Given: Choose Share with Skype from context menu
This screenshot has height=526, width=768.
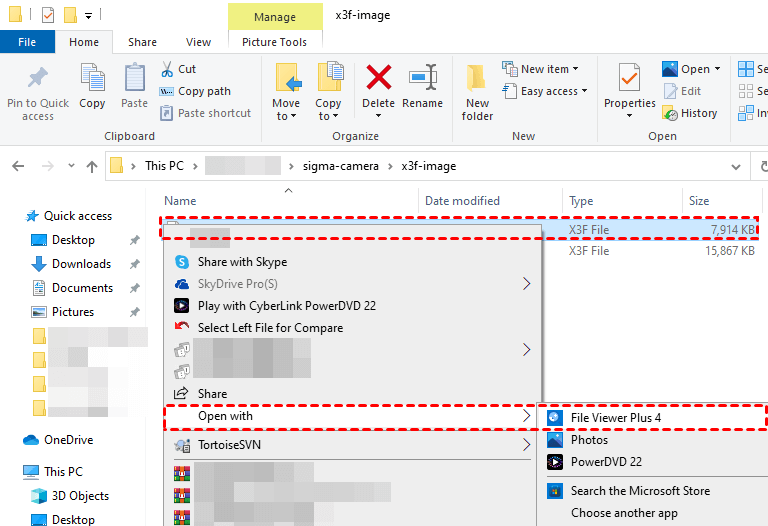Looking at the screenshot, I should [x=353, y=262].
